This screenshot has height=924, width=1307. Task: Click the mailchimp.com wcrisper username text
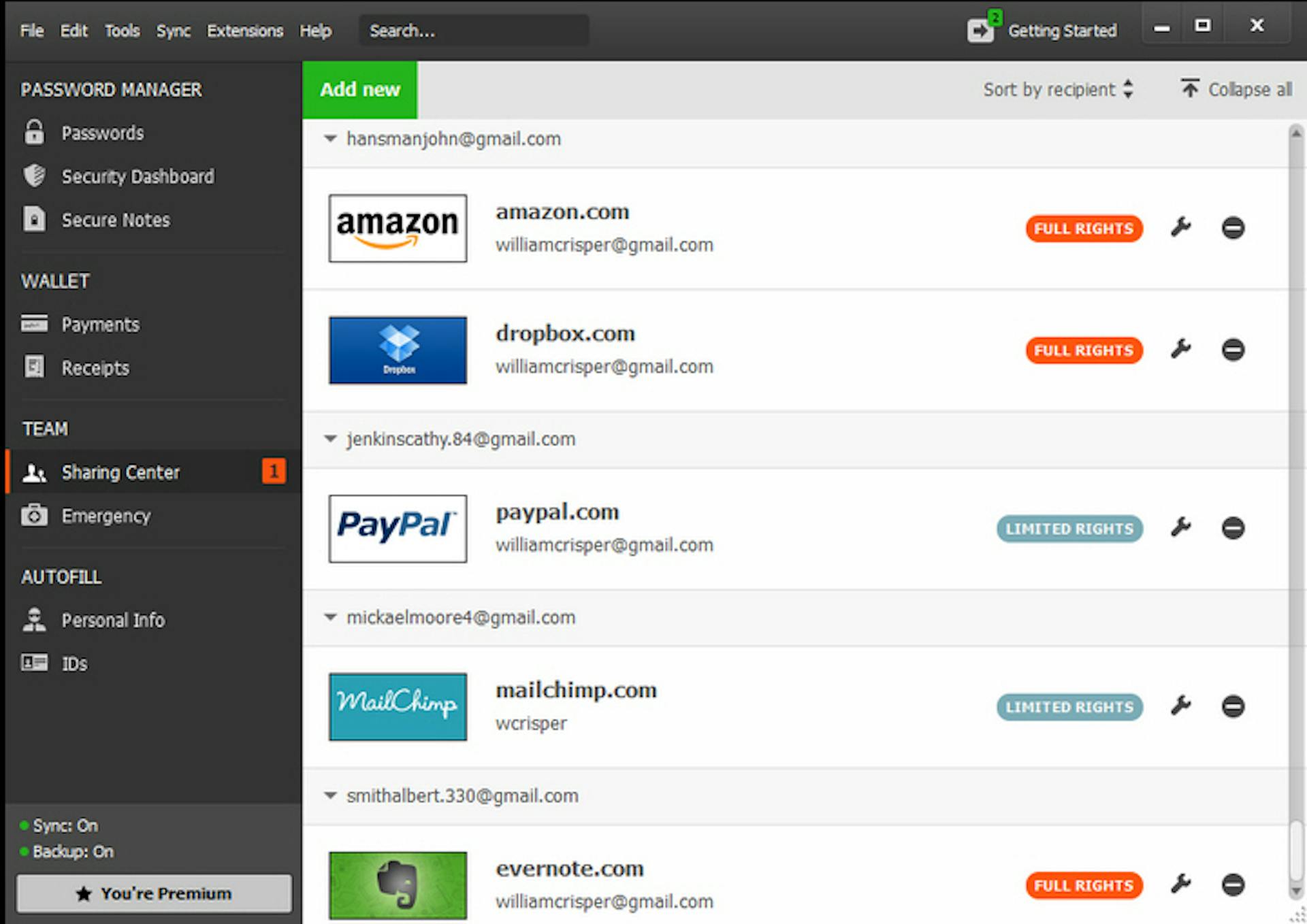(x=531, y=723)
